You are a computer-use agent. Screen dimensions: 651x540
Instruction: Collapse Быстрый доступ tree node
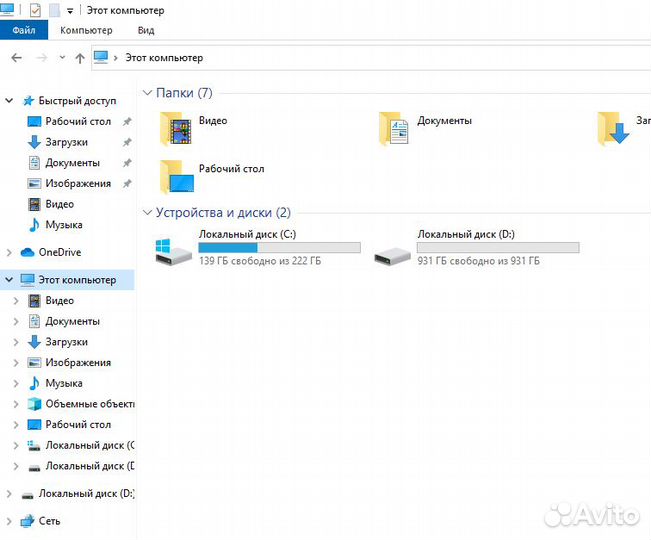9,101
